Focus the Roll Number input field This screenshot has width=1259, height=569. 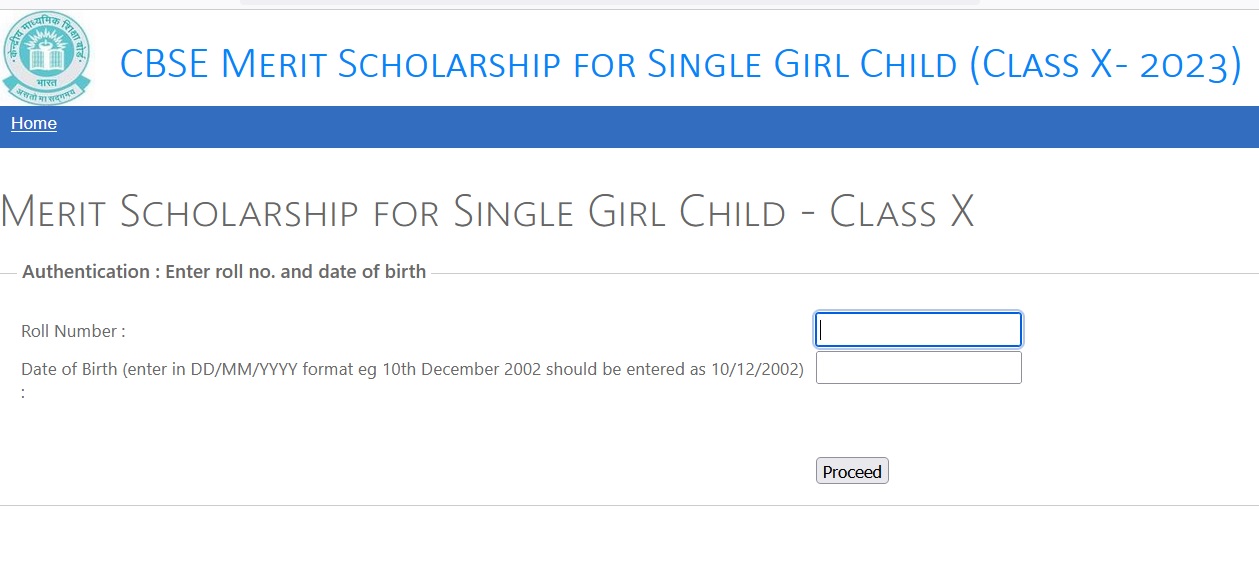[x=918, y=330]
